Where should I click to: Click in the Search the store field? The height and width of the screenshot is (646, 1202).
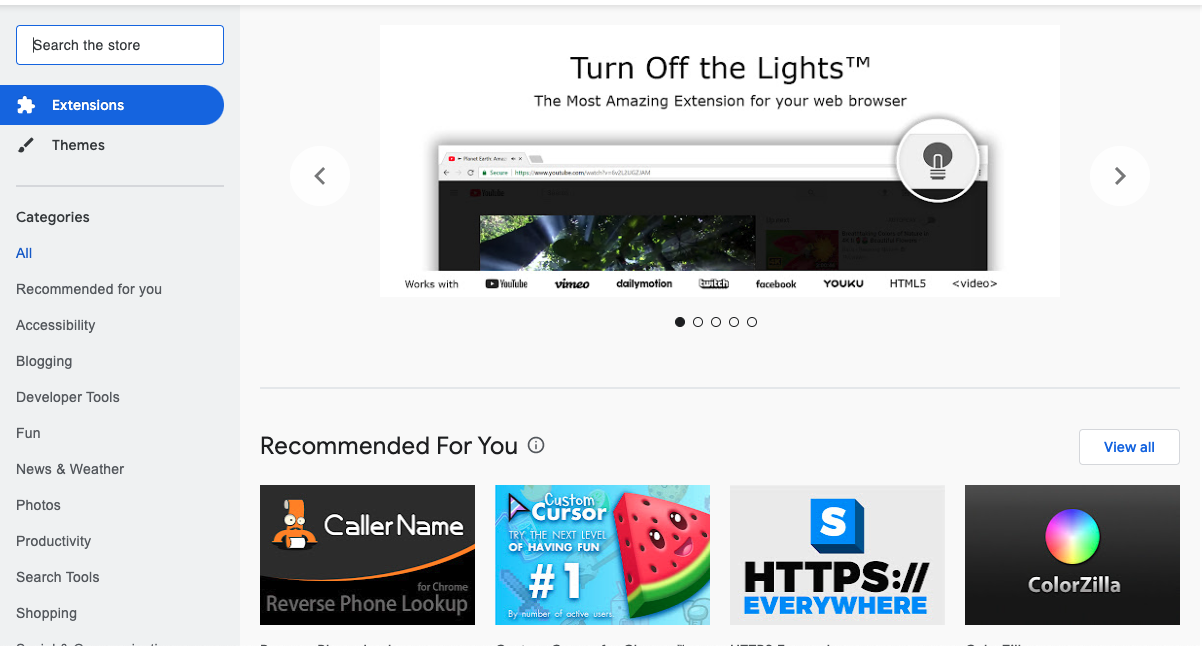(120, 45)
